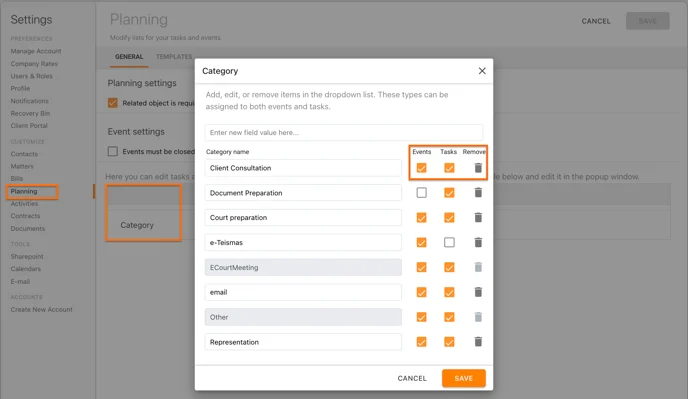Delete the Court preparation category
The height and width of the screenshot is (399, 688).
[x=478, y=217]
